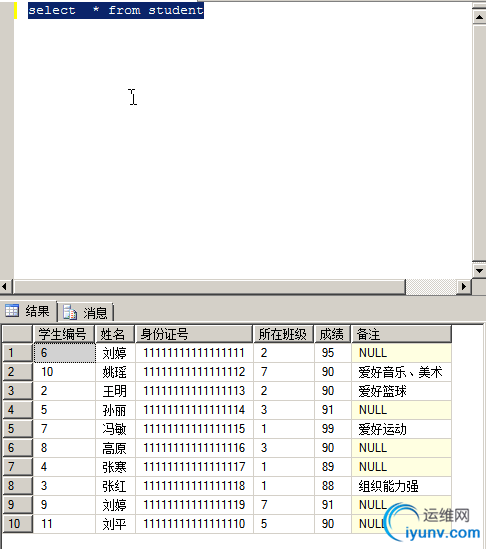Click ID number cell 1111111111111112
486x549 pixels.
click(194, 371)
